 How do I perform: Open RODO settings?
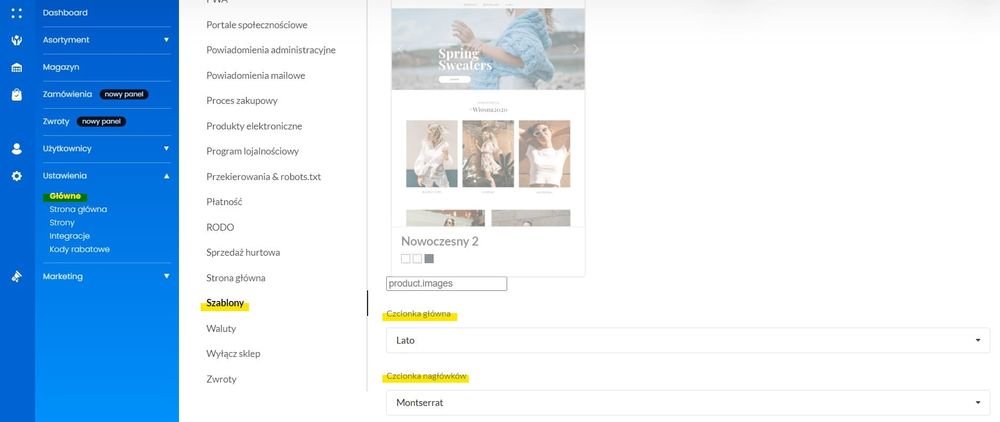pos(220,227)
